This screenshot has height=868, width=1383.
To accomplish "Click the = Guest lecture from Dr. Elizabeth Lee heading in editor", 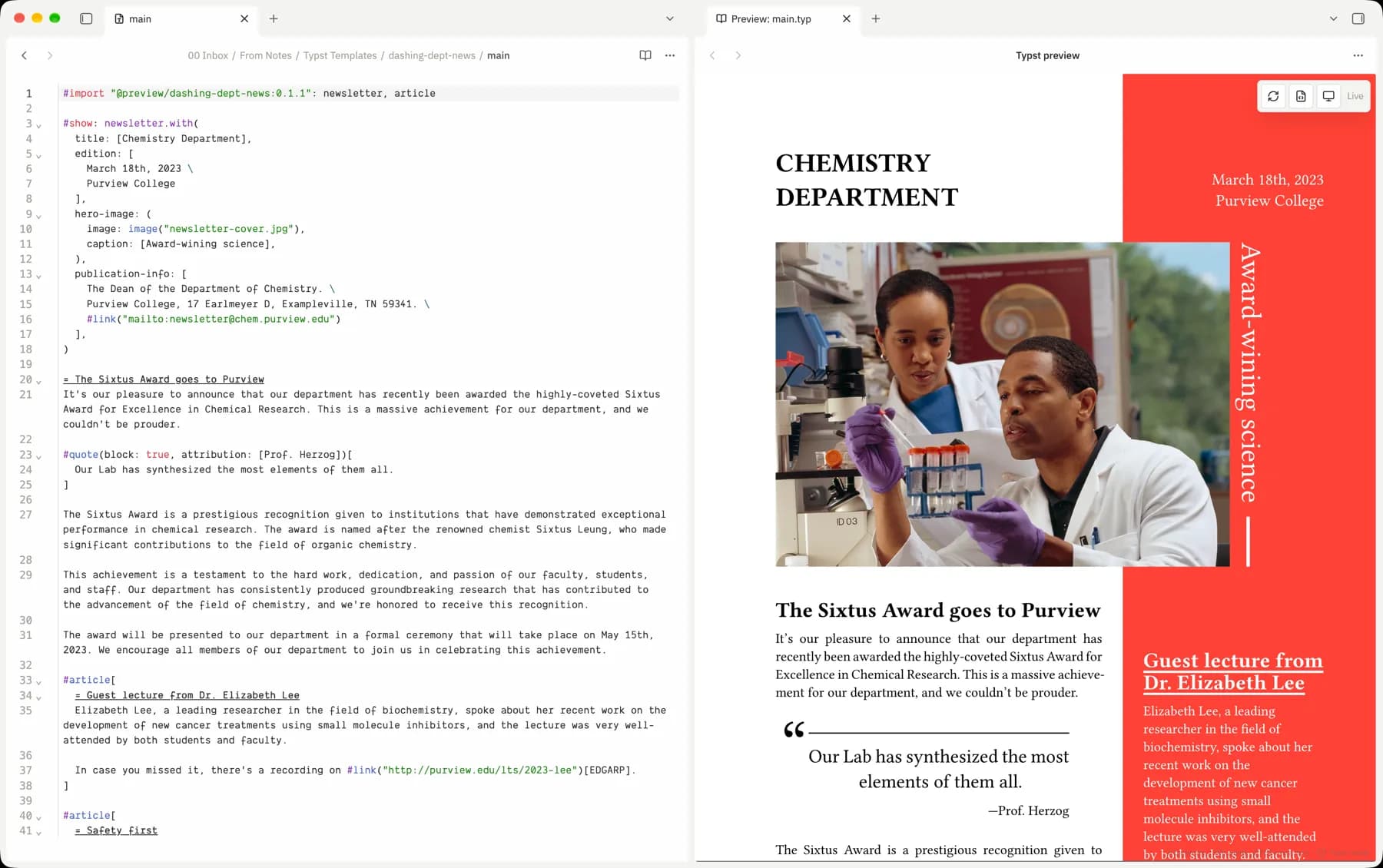I will (x=187, y=695).
